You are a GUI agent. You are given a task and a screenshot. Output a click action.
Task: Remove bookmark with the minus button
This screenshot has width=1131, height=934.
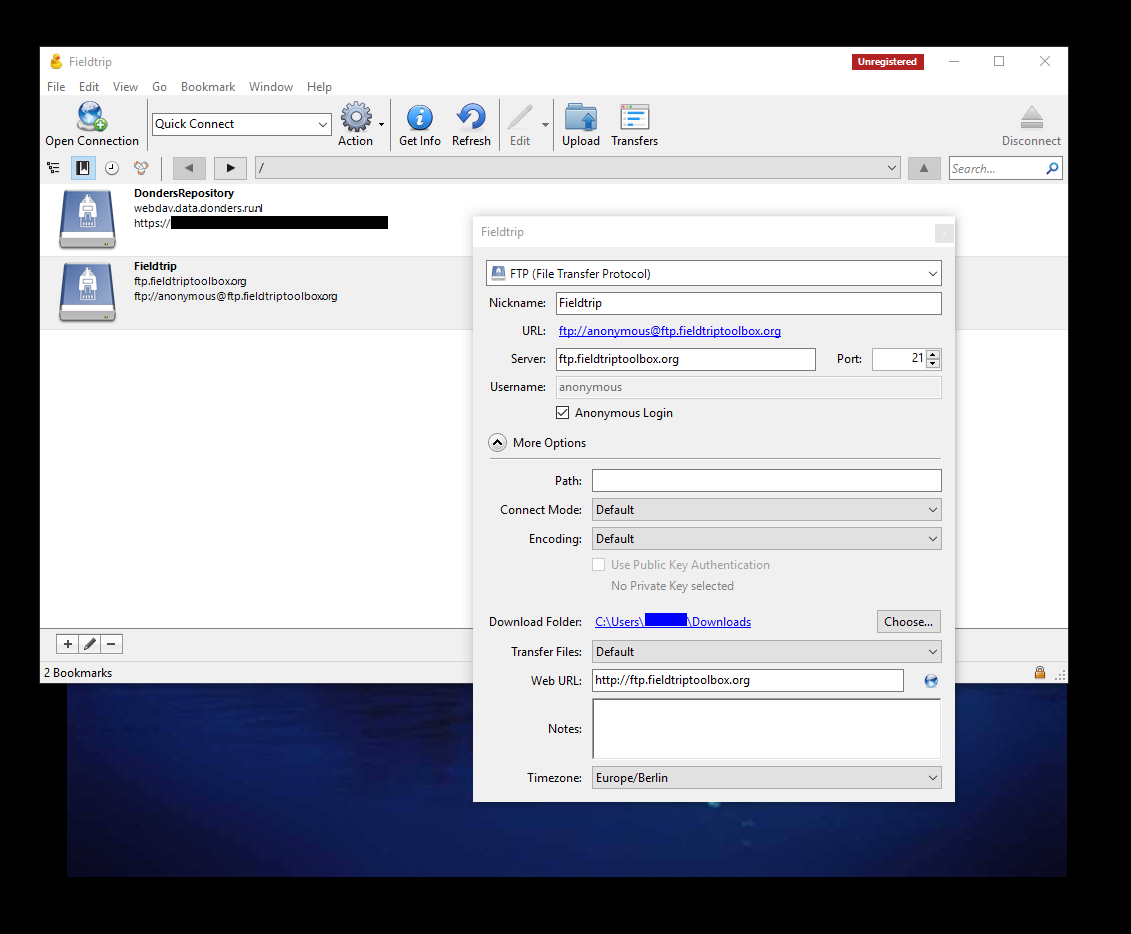point(111,644)
